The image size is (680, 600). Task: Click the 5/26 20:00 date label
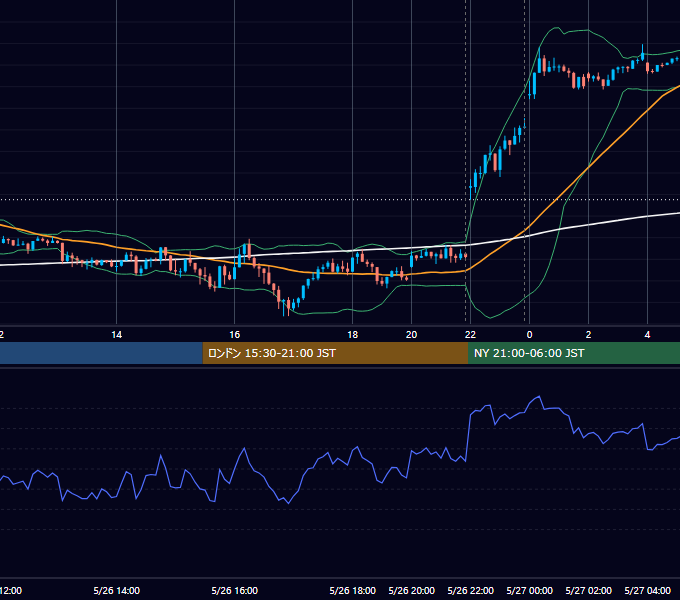tap(412, 590)
